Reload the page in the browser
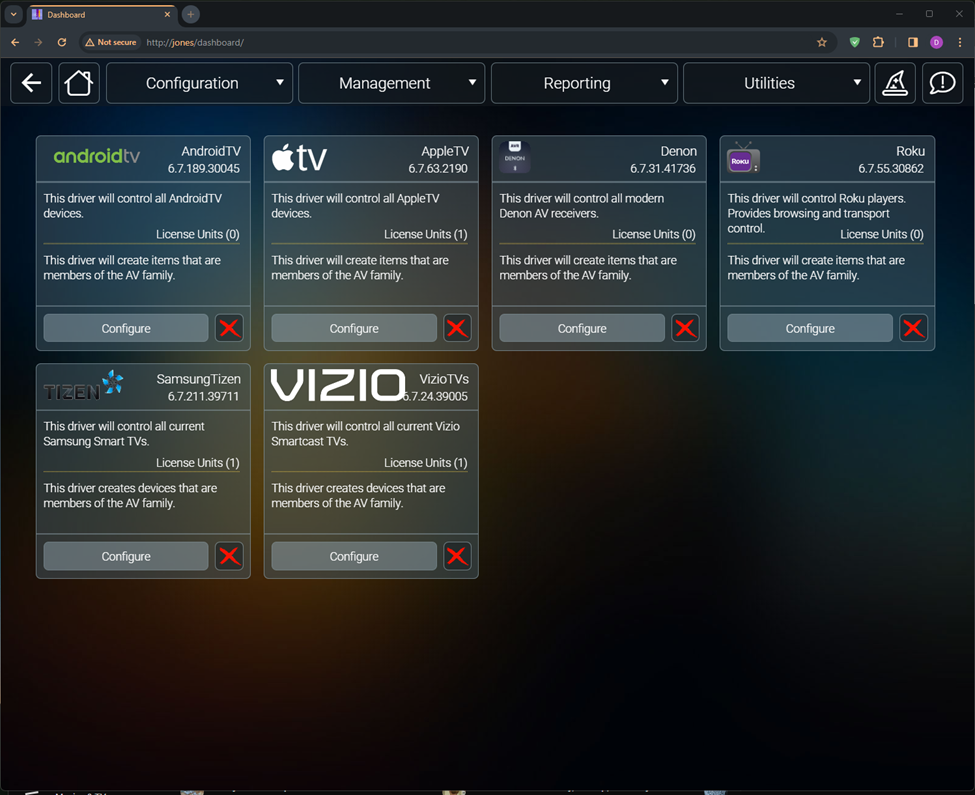This screenshot has height=795, width=975. pyautogui.click(x=62, y=42)
